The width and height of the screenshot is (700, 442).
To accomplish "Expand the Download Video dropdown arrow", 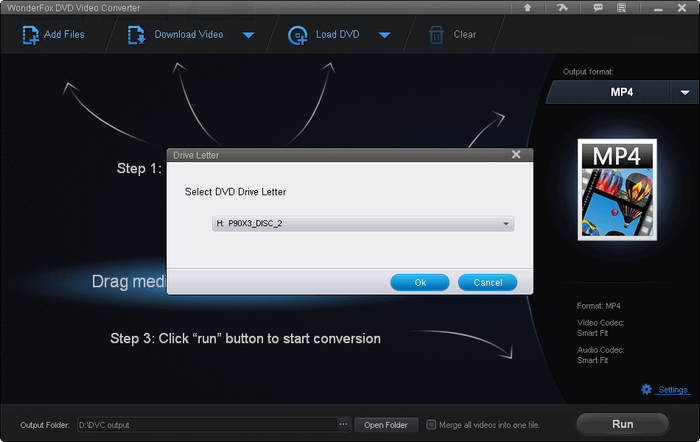I will click(248, 35).
